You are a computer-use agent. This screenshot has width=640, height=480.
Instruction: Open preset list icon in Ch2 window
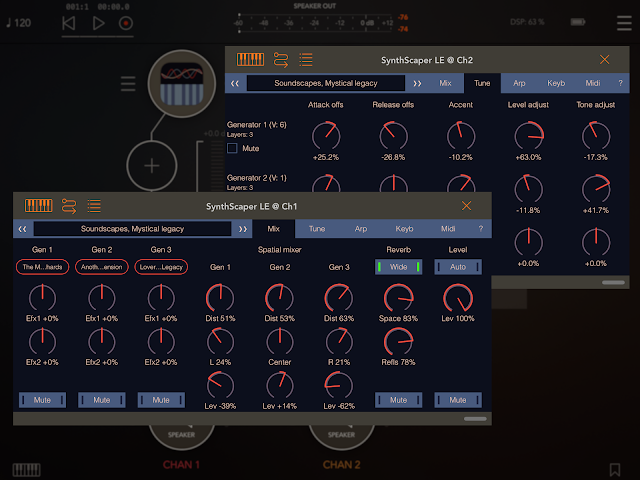[x=306, y=60]
